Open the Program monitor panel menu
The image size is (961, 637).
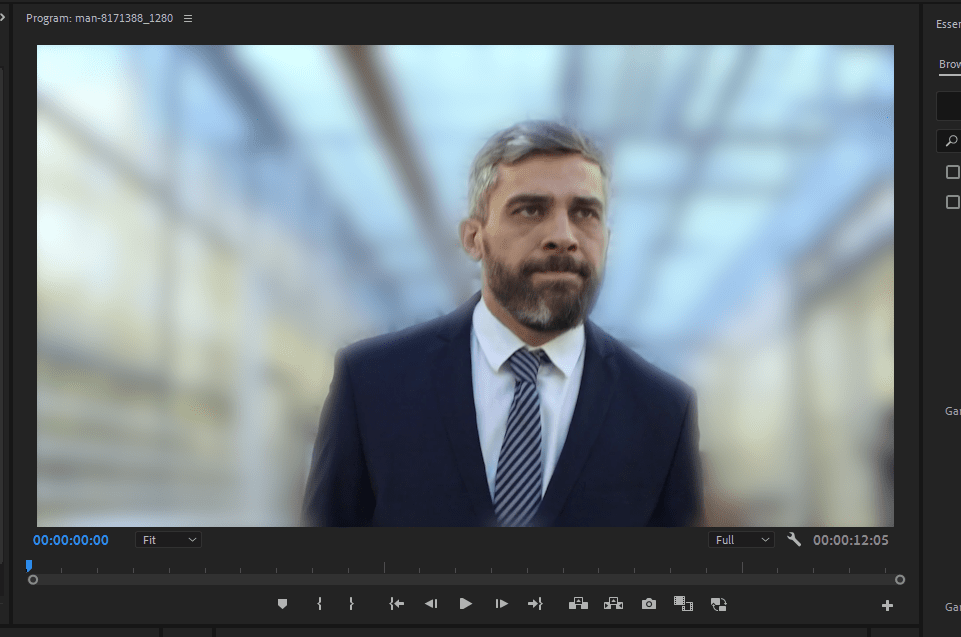tap(188, 19)
